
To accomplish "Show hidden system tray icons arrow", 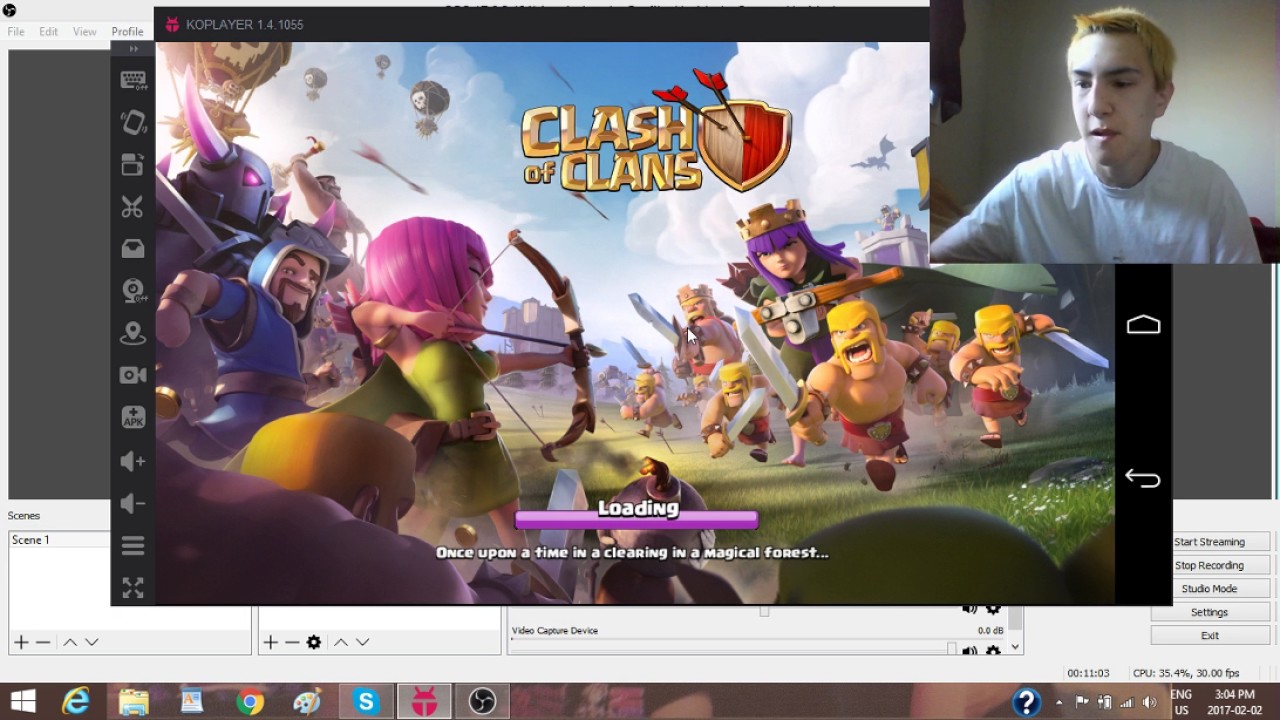I will [1059, 703].
